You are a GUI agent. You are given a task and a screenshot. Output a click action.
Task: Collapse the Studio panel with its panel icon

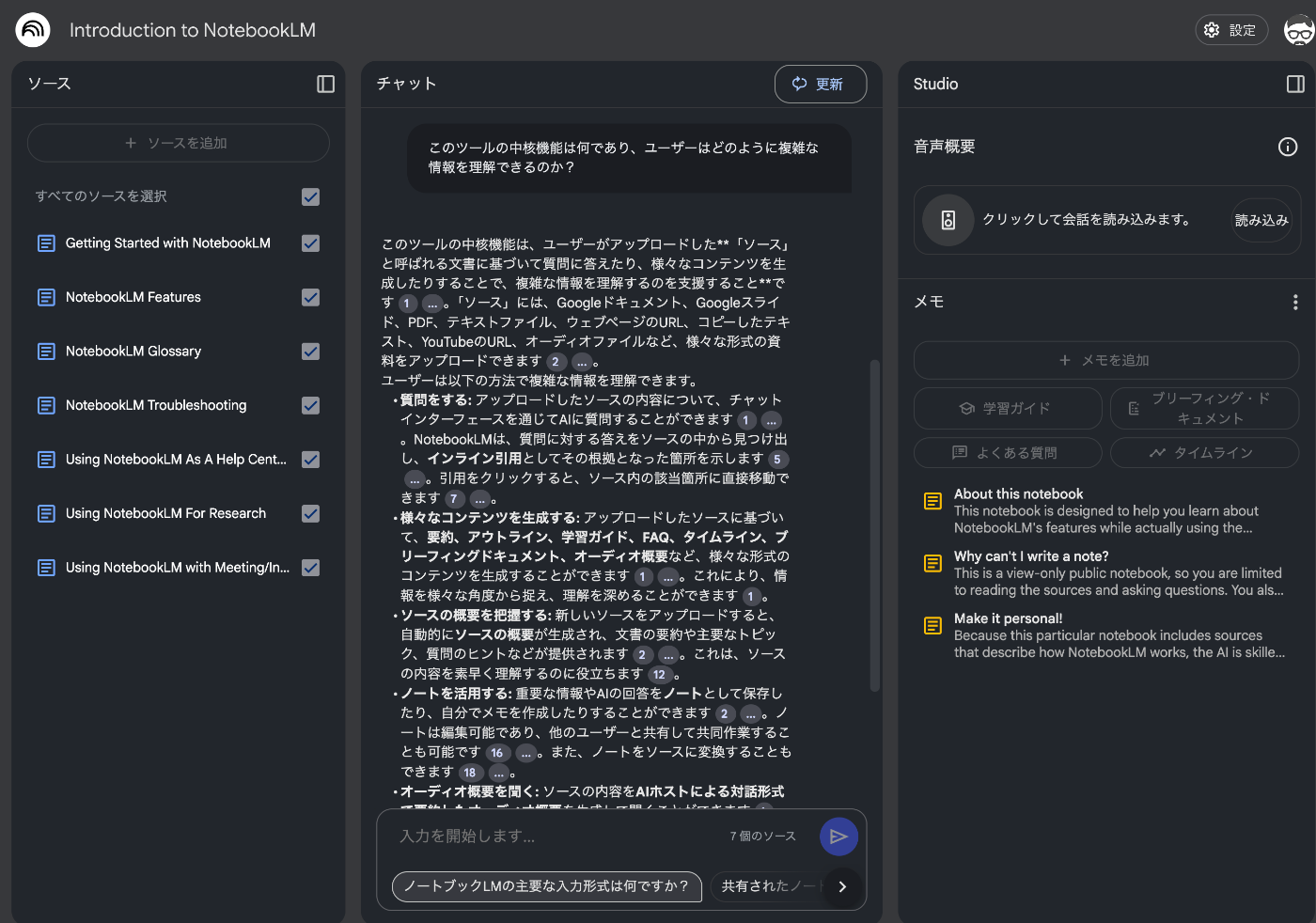1295,84
